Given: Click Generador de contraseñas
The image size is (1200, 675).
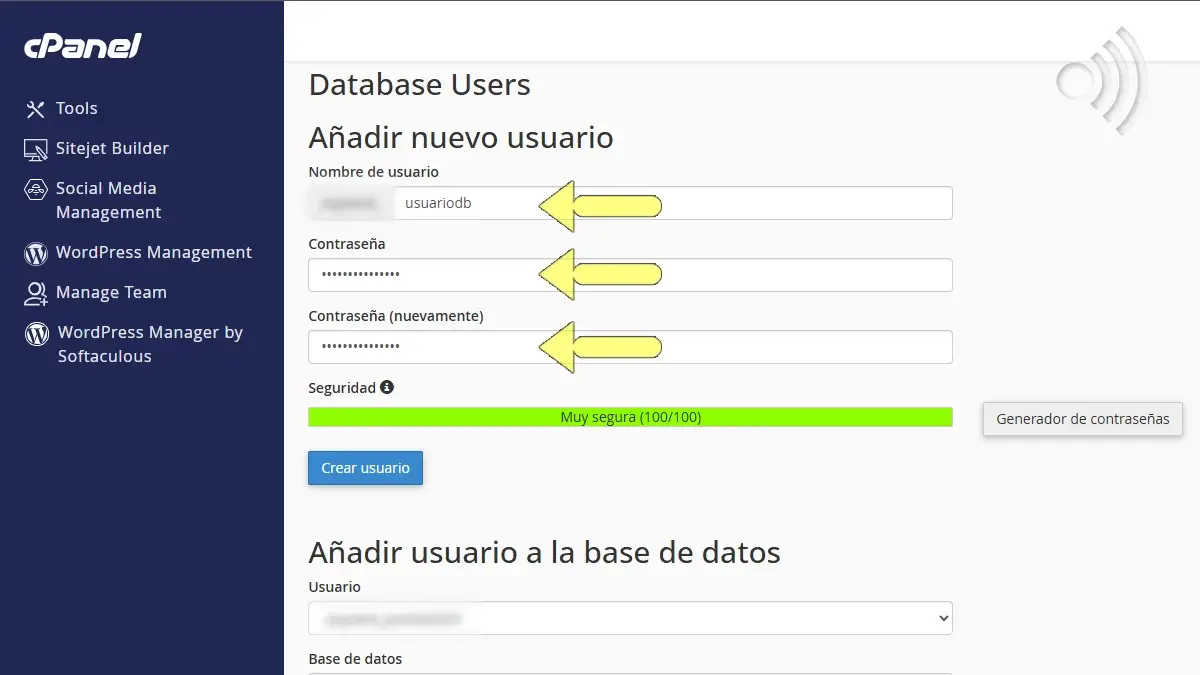Looking at the screenshot, I should tap(1082, 419).
